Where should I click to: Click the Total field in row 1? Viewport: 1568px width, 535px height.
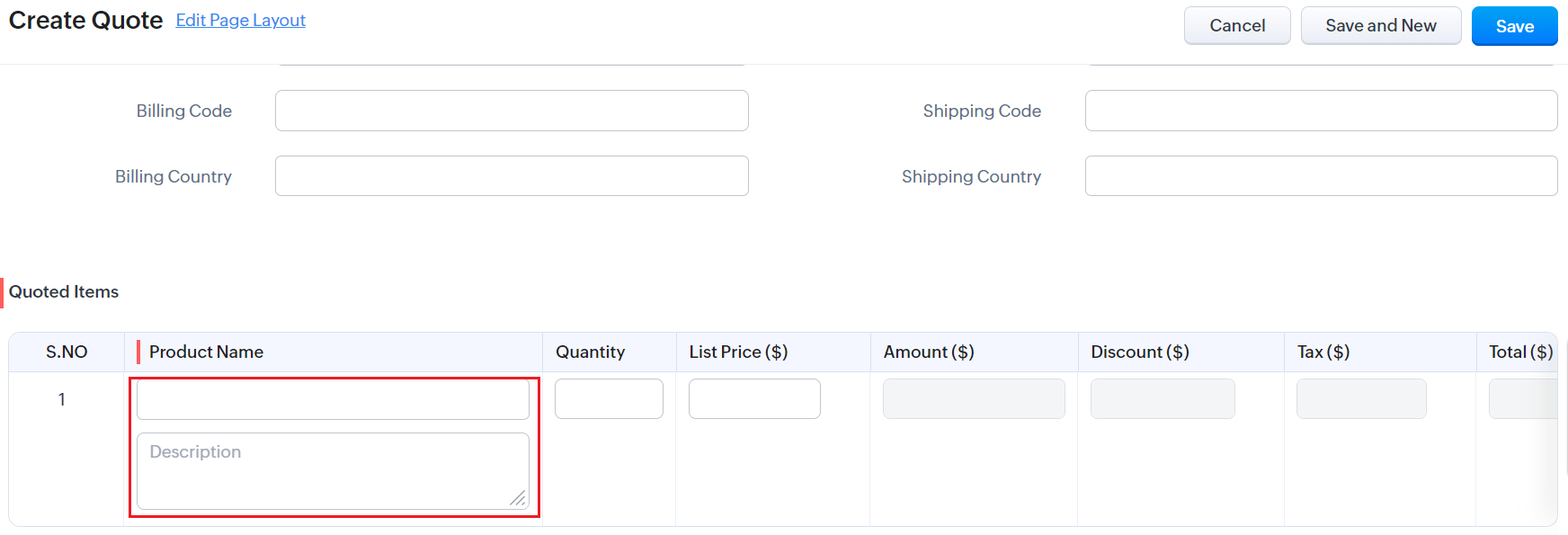1522,398
